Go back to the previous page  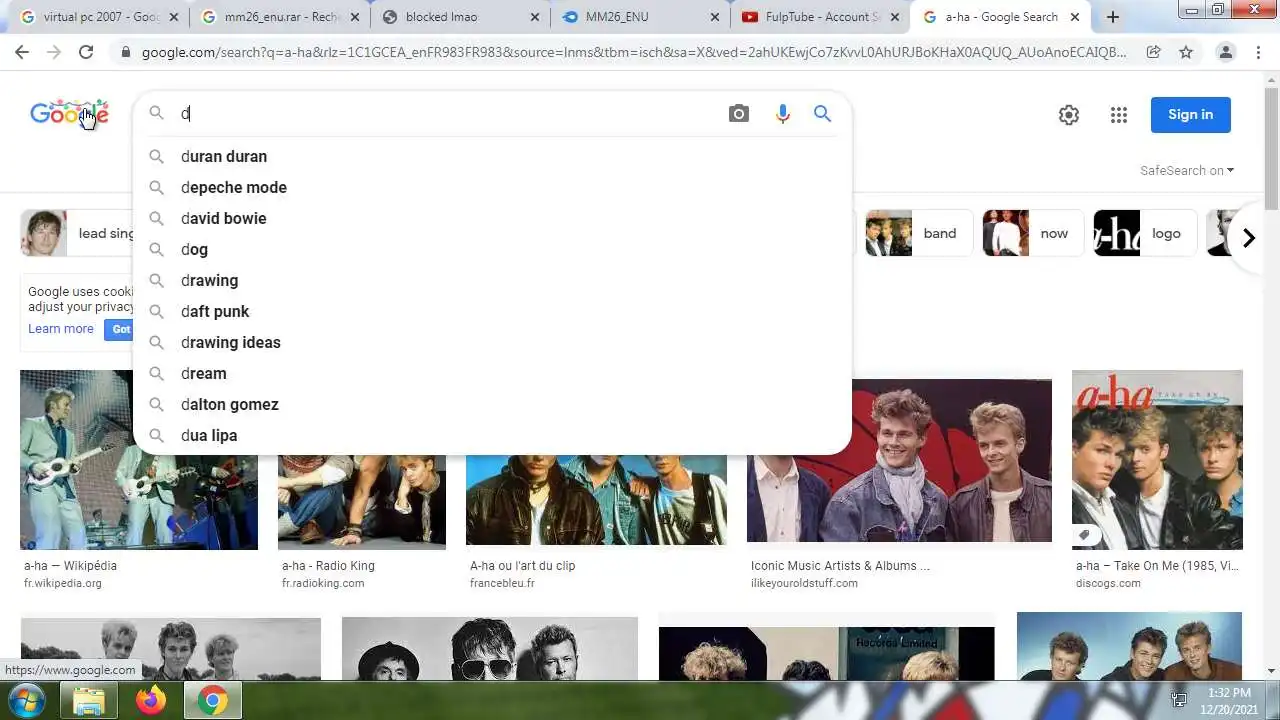(x=22, y=52)
